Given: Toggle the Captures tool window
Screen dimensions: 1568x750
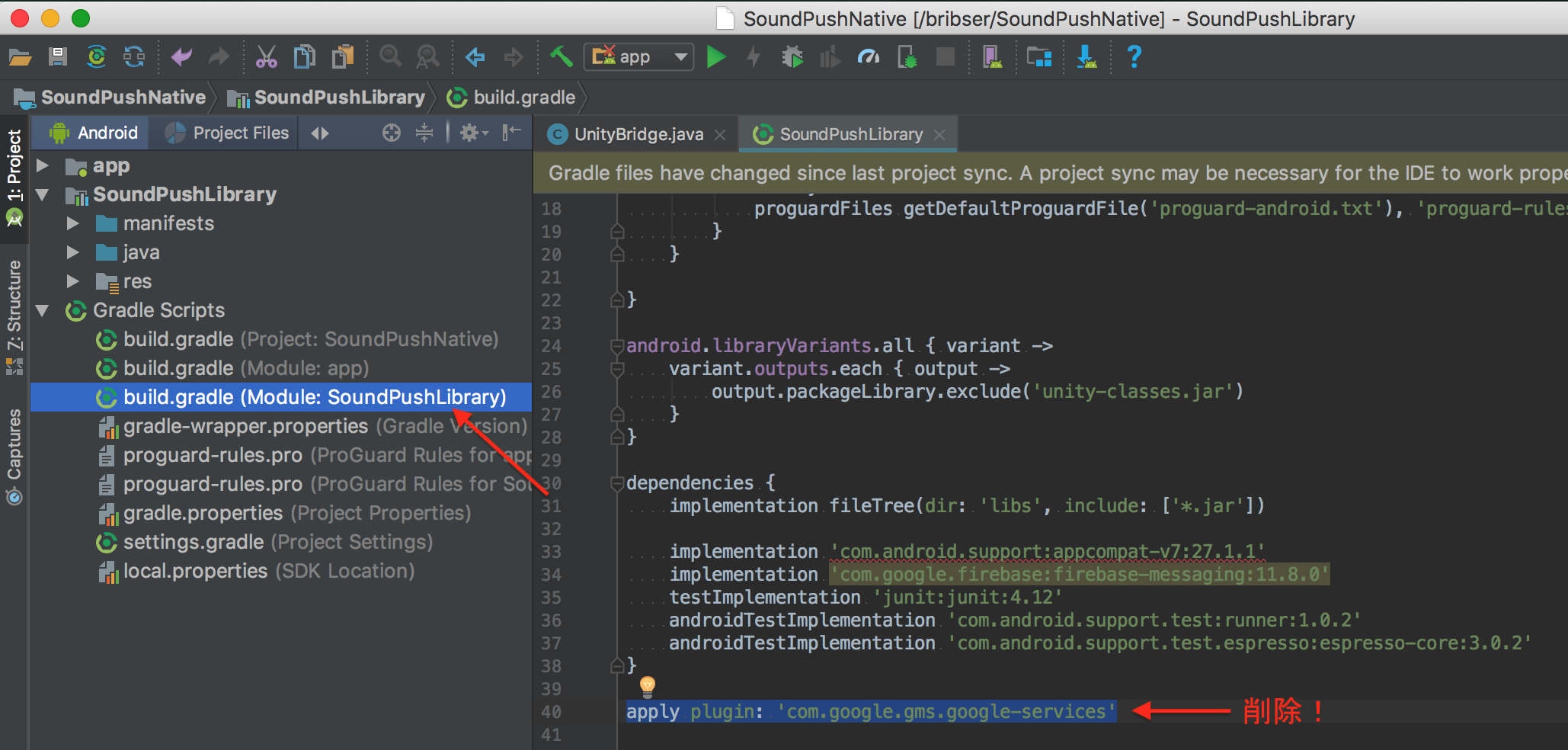Looking at the screenshot, I should click(x=14, y=456).
